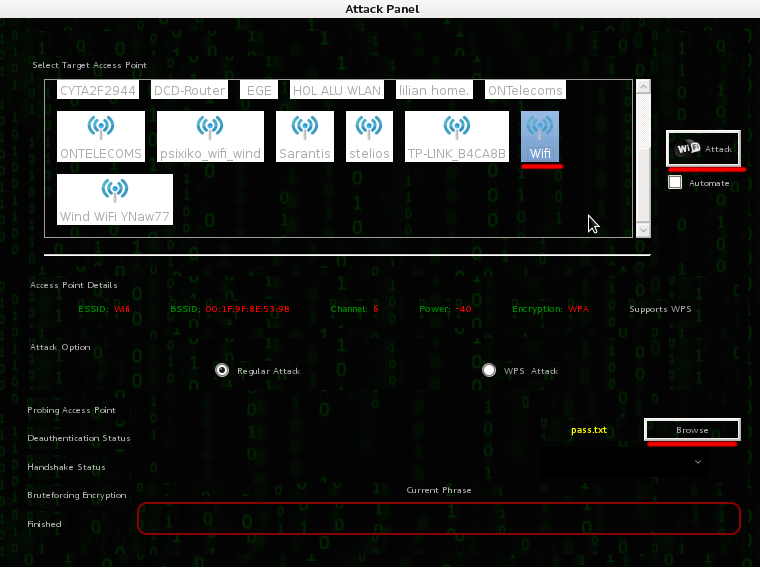Click the Handshake Status label

[x=66, y=467]
